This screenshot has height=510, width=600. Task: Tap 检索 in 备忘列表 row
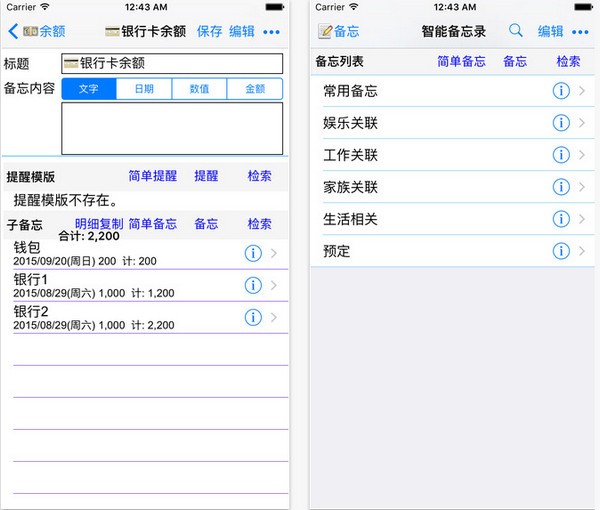point(568,61)
